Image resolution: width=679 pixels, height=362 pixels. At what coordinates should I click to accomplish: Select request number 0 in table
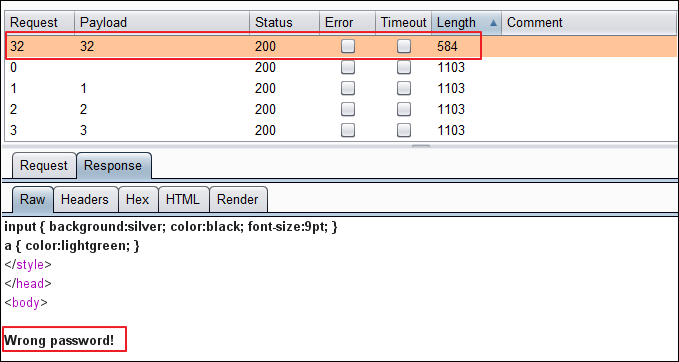tap(13, 68)
